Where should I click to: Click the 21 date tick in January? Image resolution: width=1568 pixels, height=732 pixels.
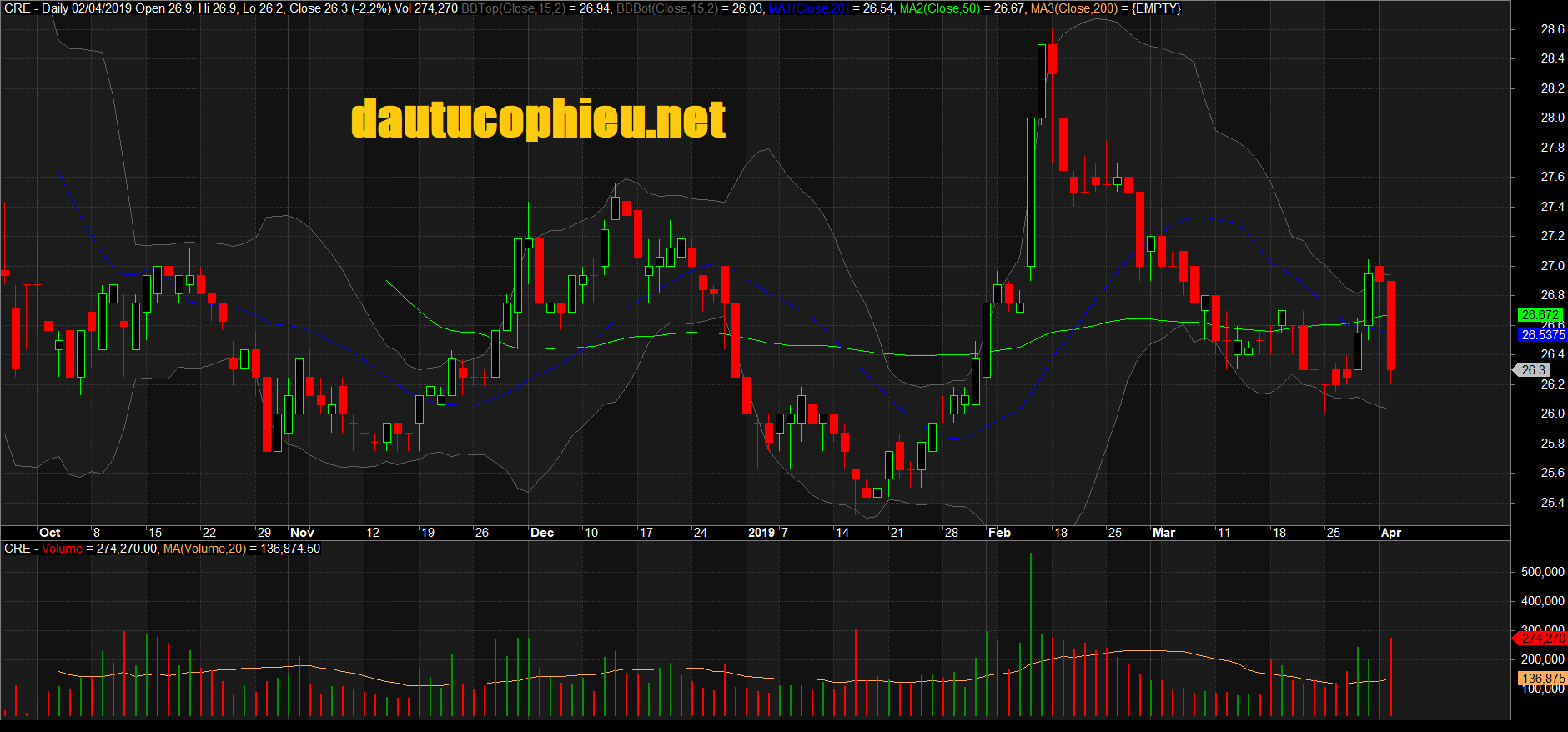pyautogui.click(x=897, y=533)
